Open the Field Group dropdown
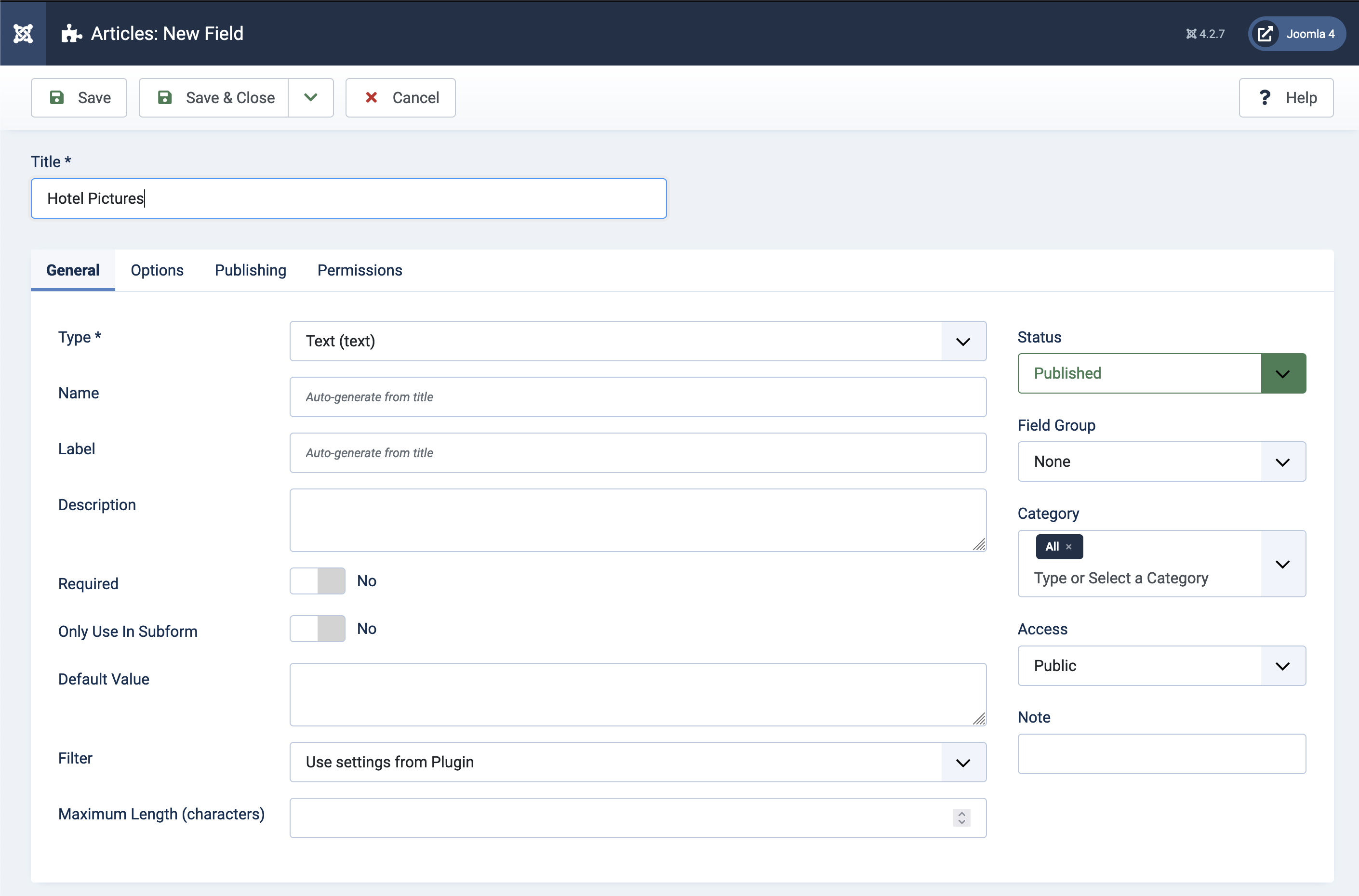Image resolution: width=1359 pixels, height=896 pixels. (x=1161, y=461)
